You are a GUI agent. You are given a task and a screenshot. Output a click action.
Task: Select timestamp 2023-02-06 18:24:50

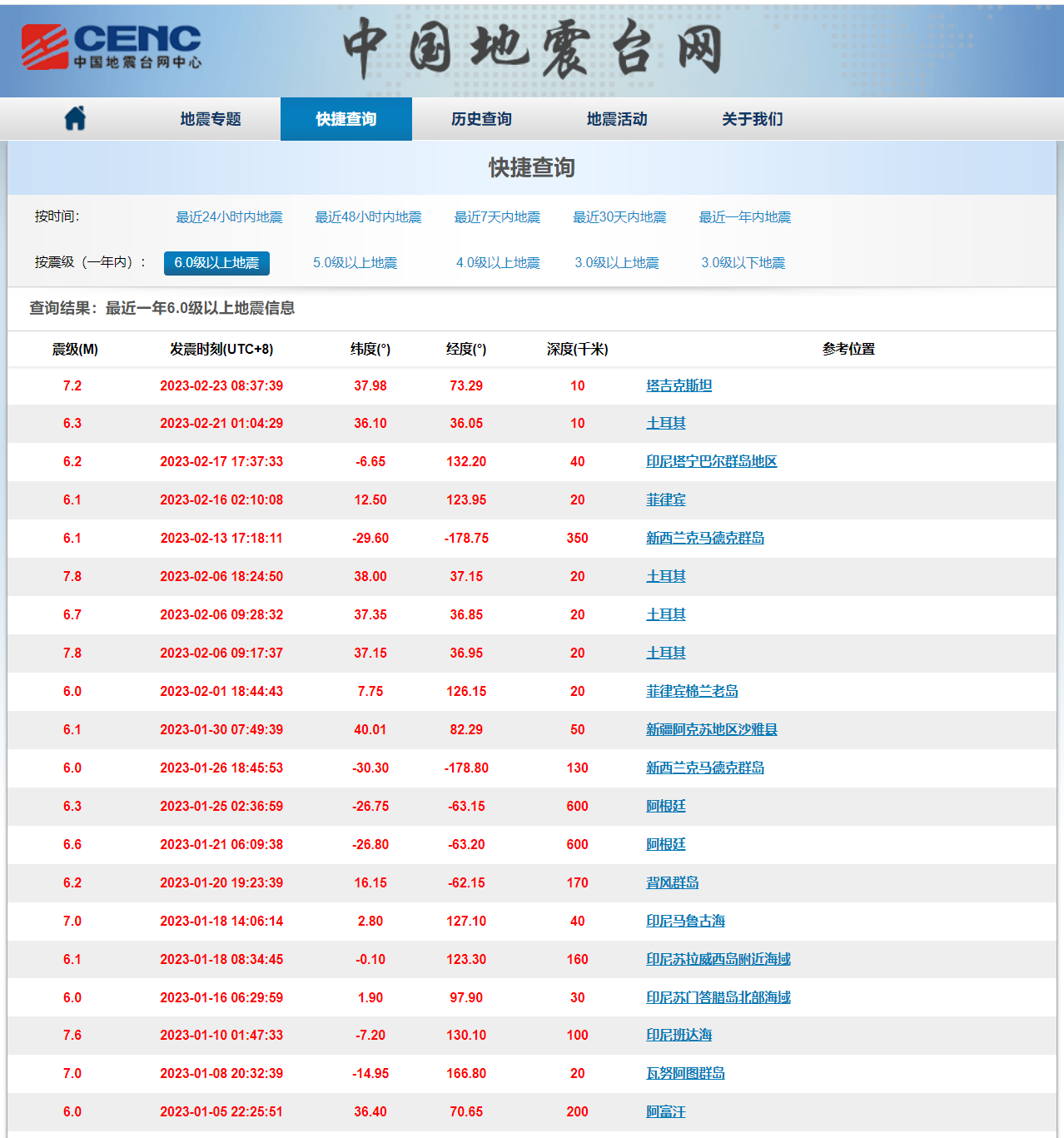pyautogui.click(x=221, y=576)
